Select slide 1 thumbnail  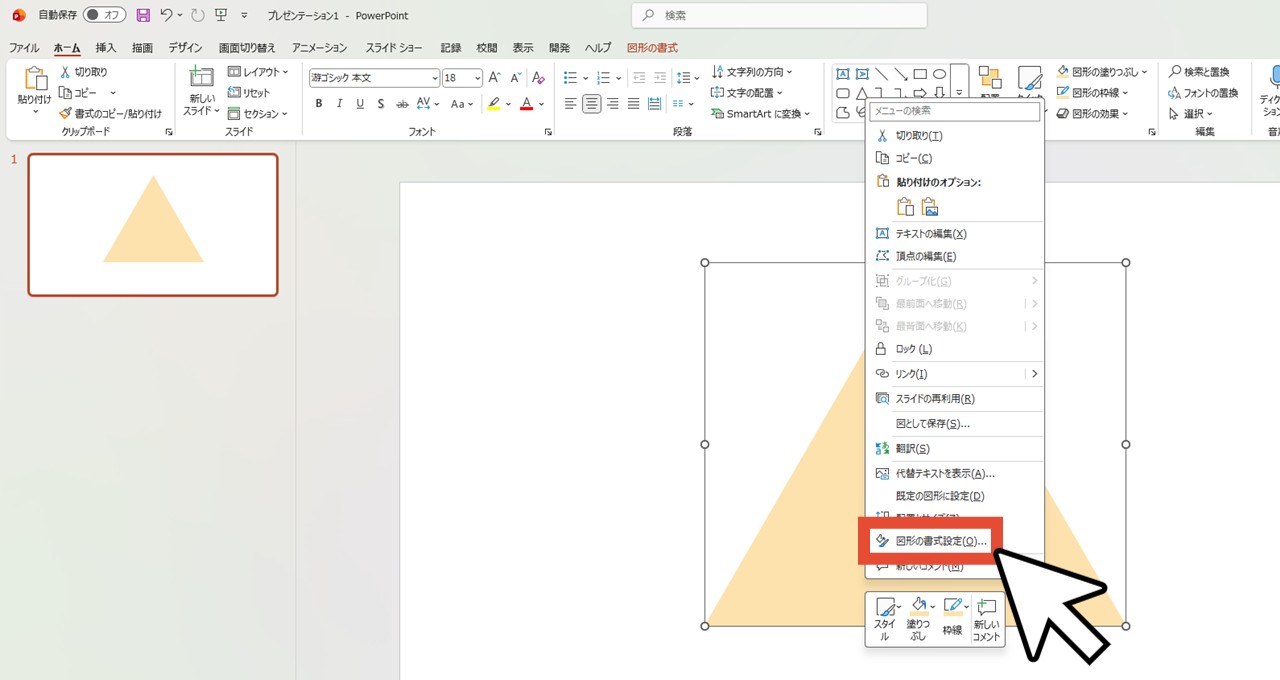153,225
